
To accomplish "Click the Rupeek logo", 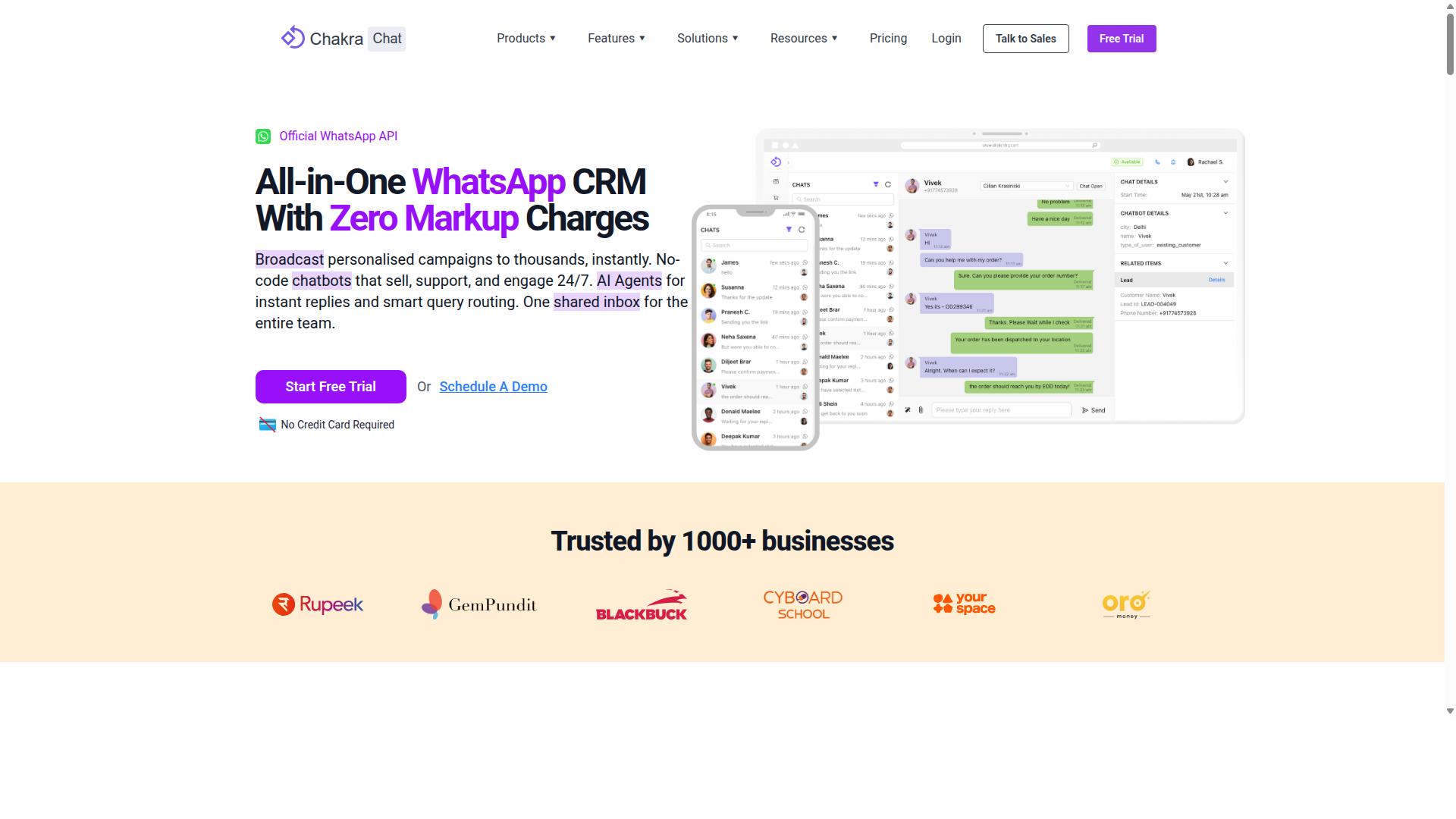I will coord(318,604).
